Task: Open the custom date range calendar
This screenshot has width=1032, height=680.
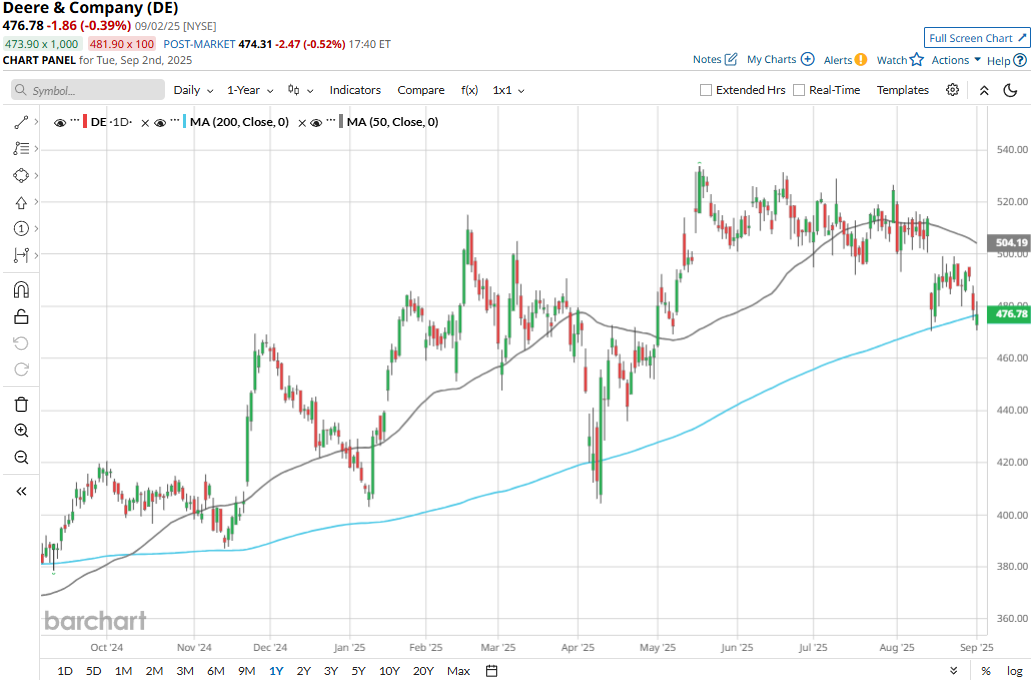Action: [492, 671]
